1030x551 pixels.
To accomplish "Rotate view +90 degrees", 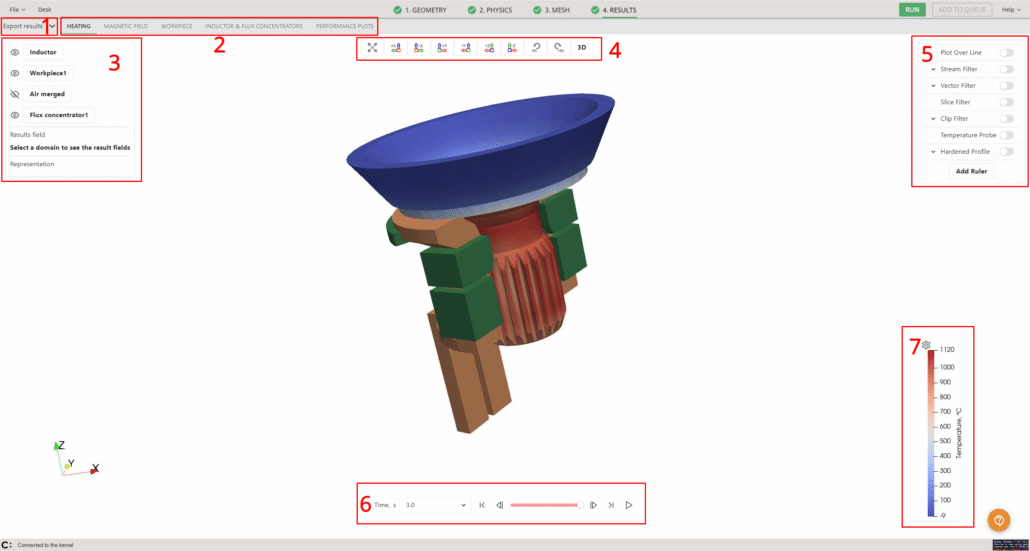I will pos(558,47).
